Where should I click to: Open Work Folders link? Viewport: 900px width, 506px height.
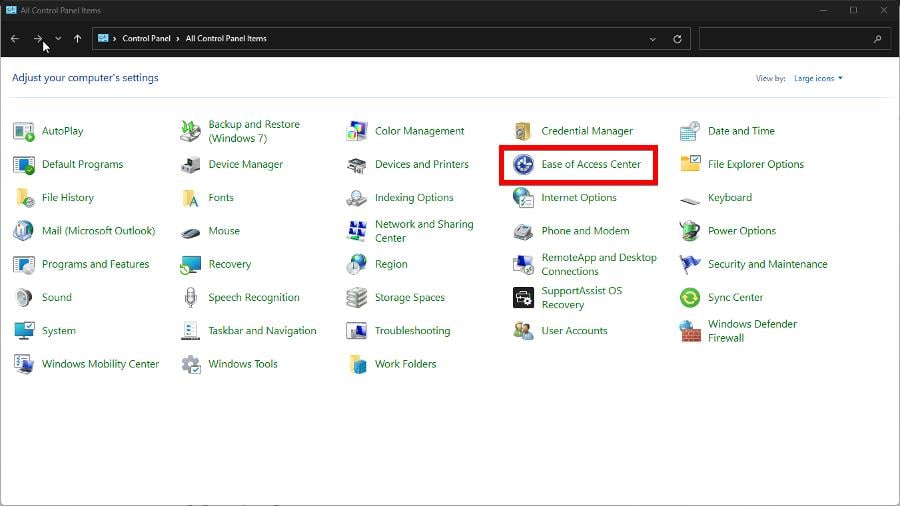coord(405,364)
